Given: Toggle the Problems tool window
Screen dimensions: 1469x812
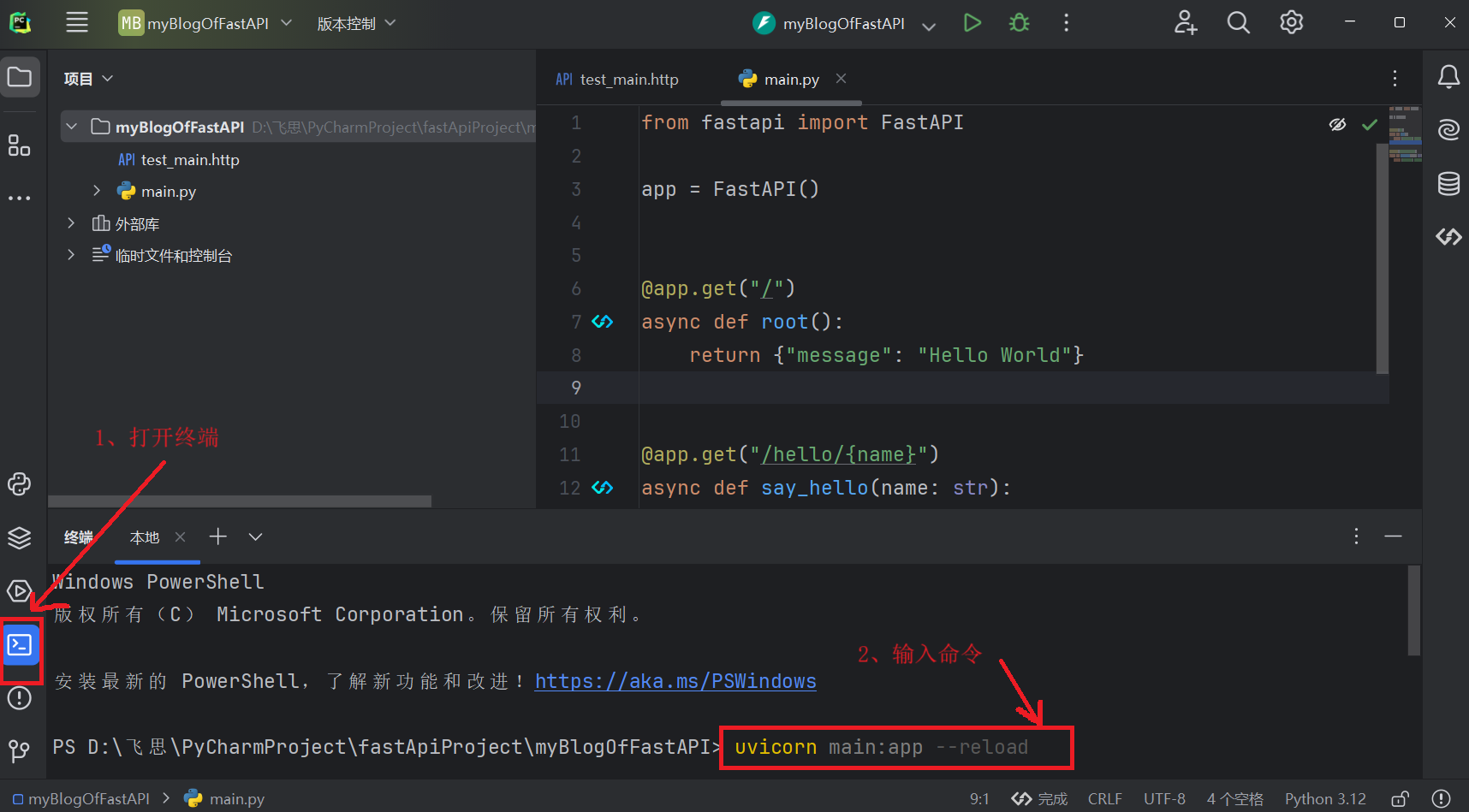Looking at the screenshot, I should (20, 698).
